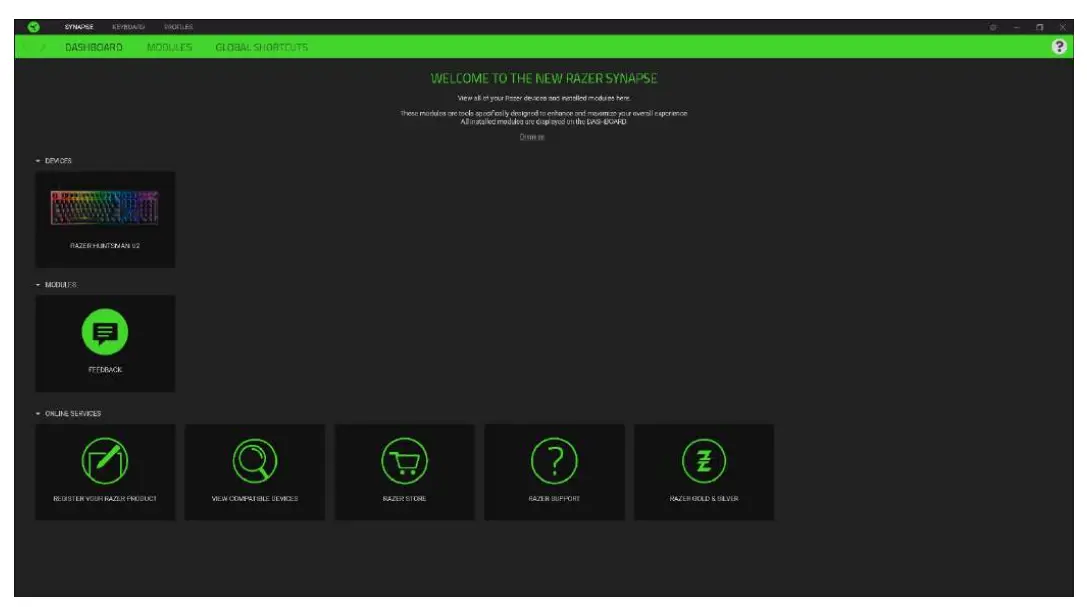Screen dimensions: 1087x607
Task: Click the Razer Gold & Silver label
Action: click(x=704, y=499)
